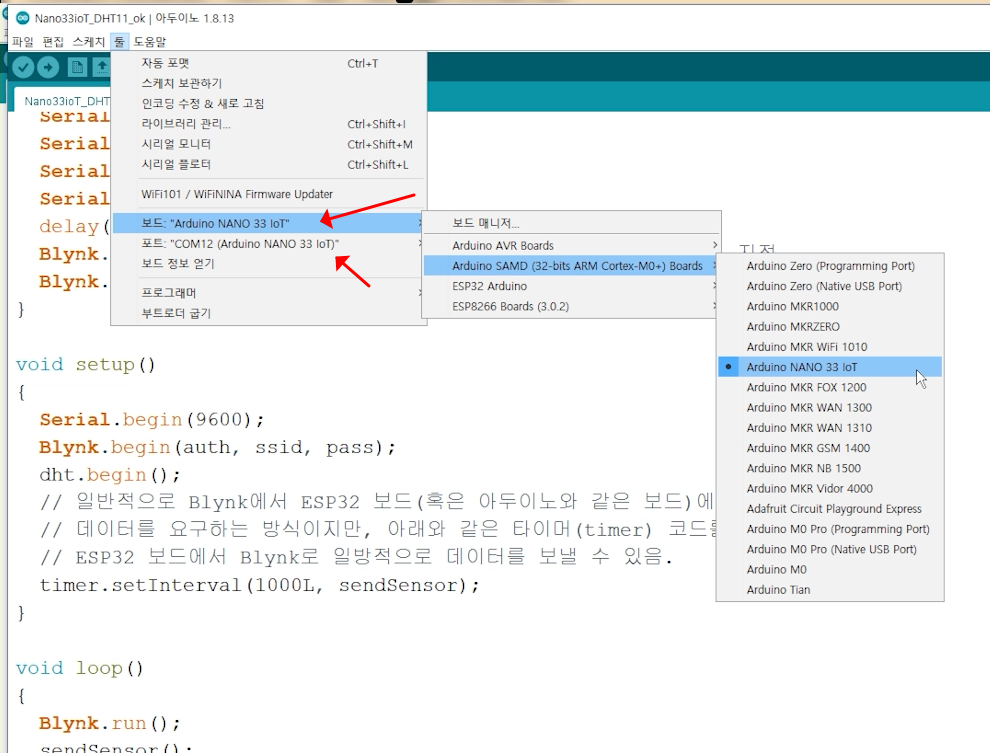Launch WiFi101 / WiFiNINA Firmware Updater

click(270, 194)
